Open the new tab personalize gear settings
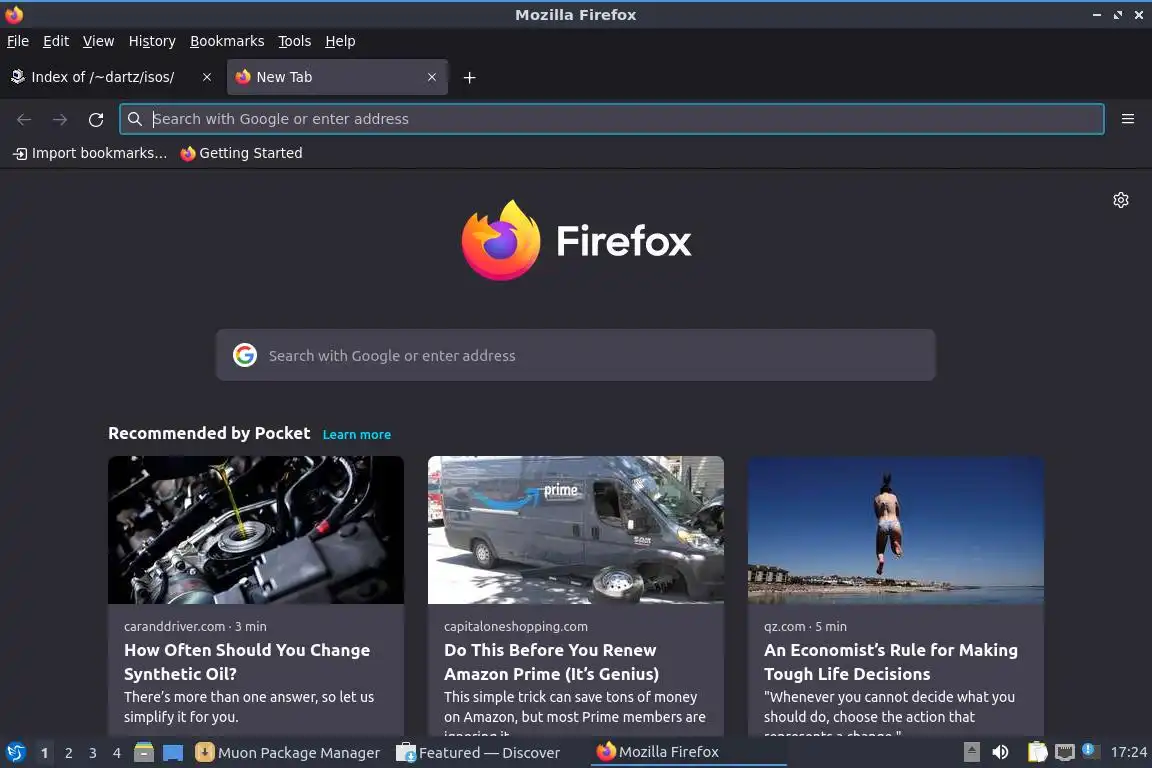 (x=1120, y=200)
